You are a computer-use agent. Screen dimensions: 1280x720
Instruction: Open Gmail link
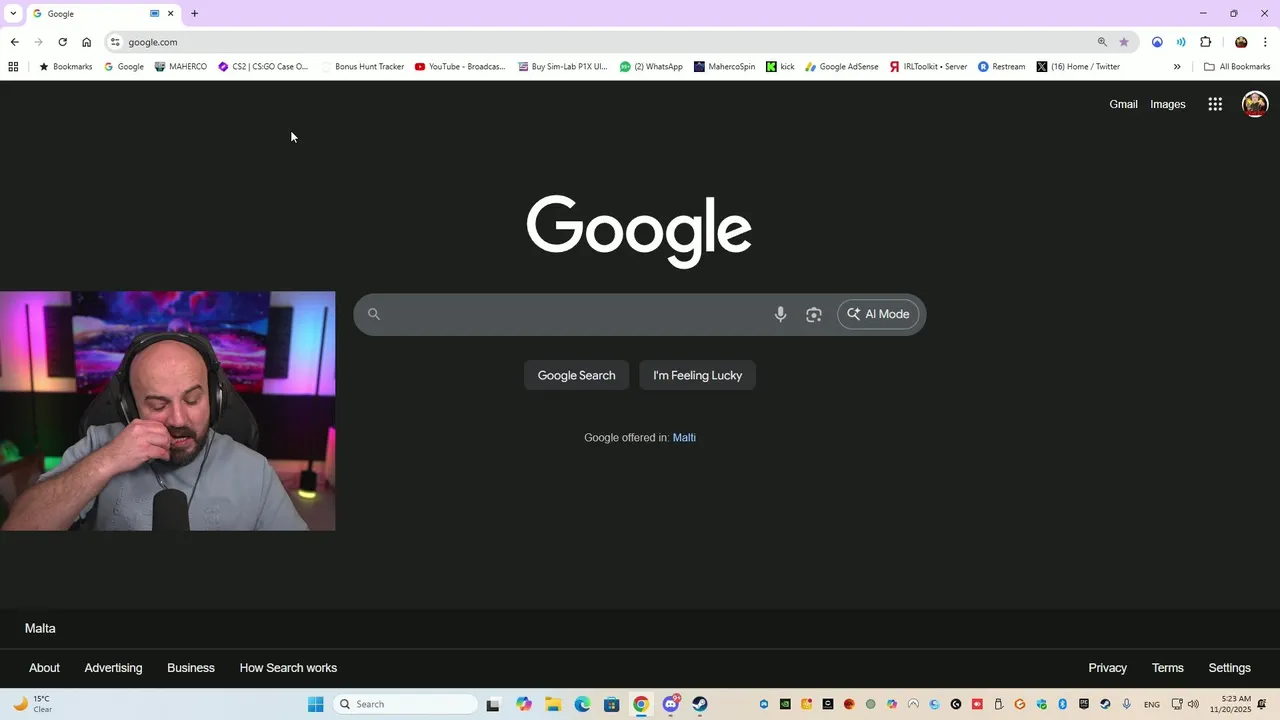click(1123, 104)
